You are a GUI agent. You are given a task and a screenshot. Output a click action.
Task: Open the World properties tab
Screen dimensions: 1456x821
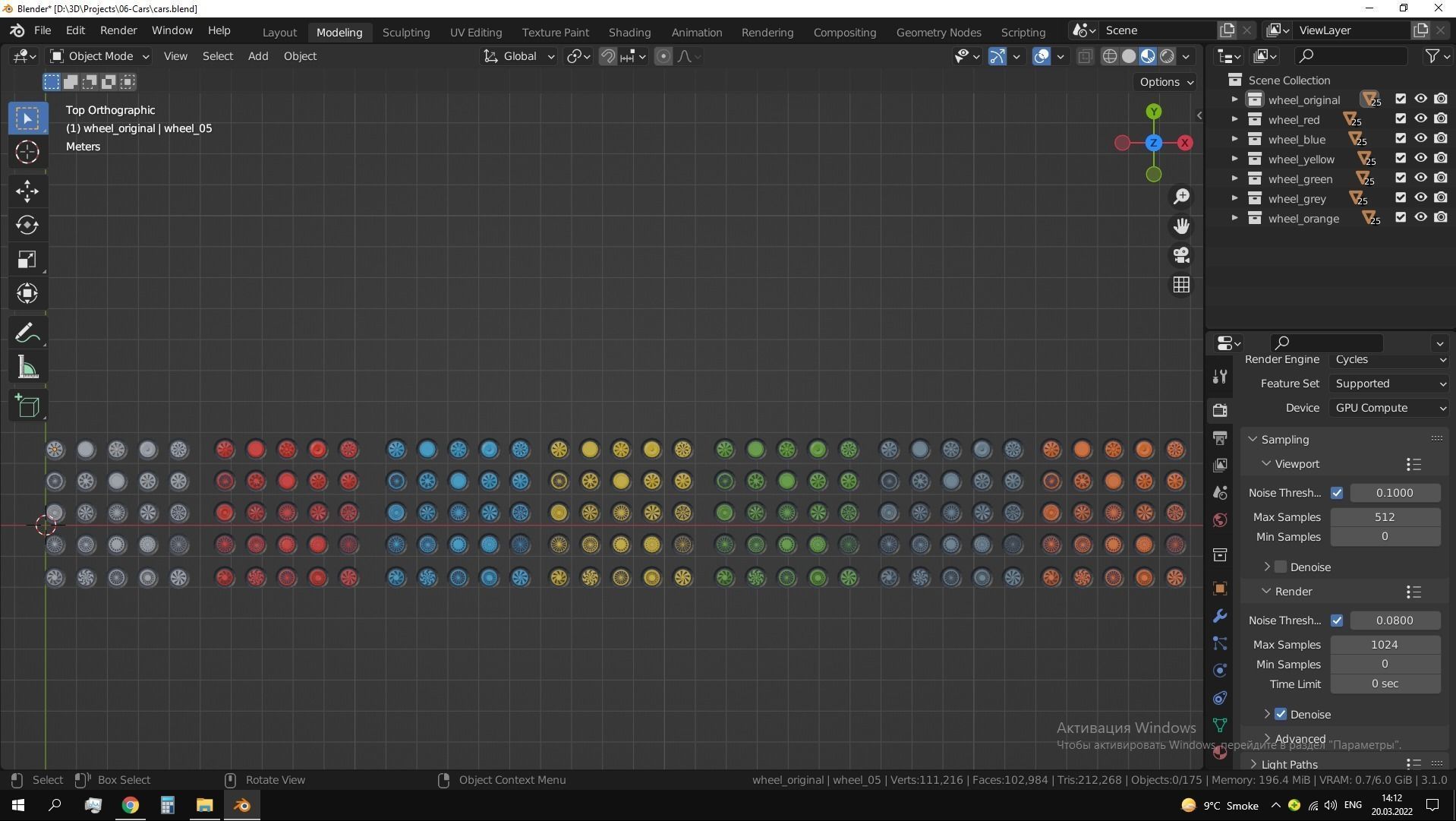pos(1220,520)
